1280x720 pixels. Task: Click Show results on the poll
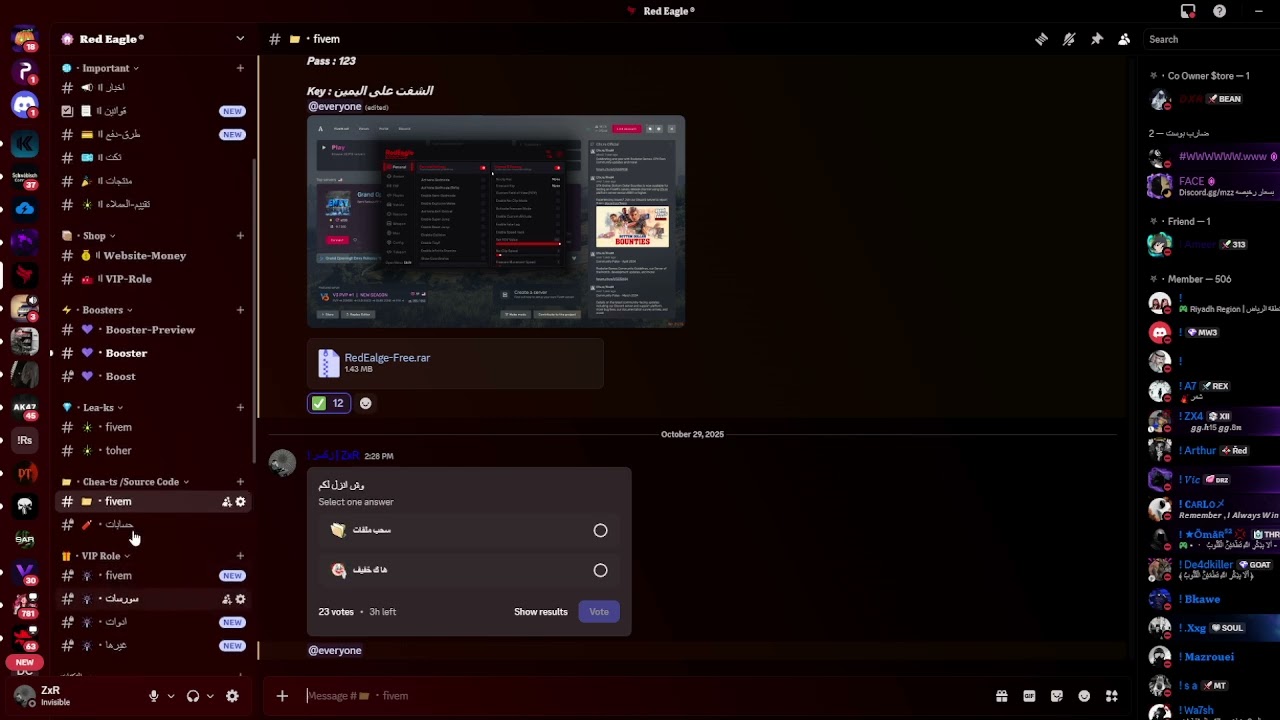pyautogui.click(x=540, y=612)
